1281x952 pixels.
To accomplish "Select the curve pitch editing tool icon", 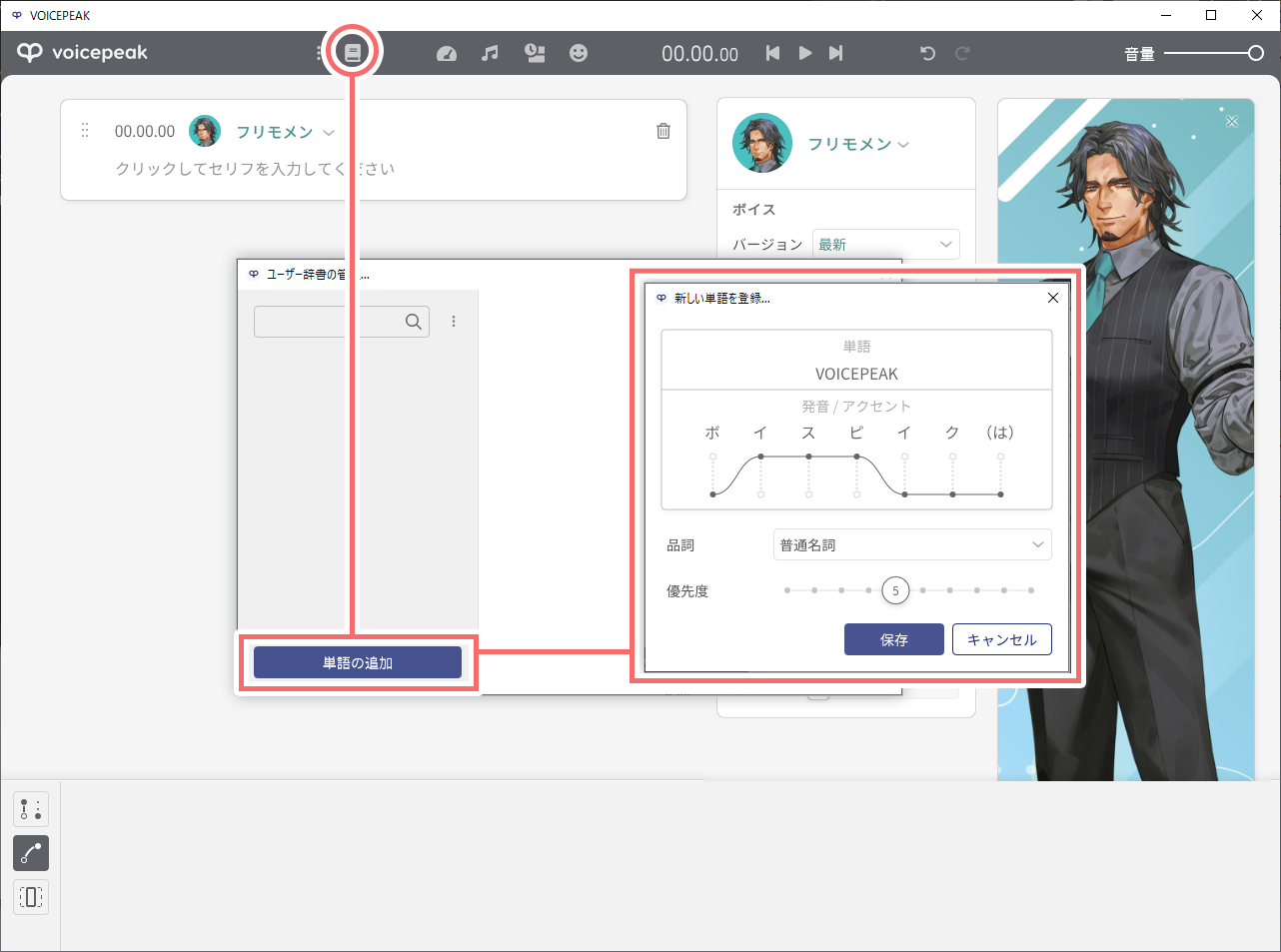I will (31, 853).
